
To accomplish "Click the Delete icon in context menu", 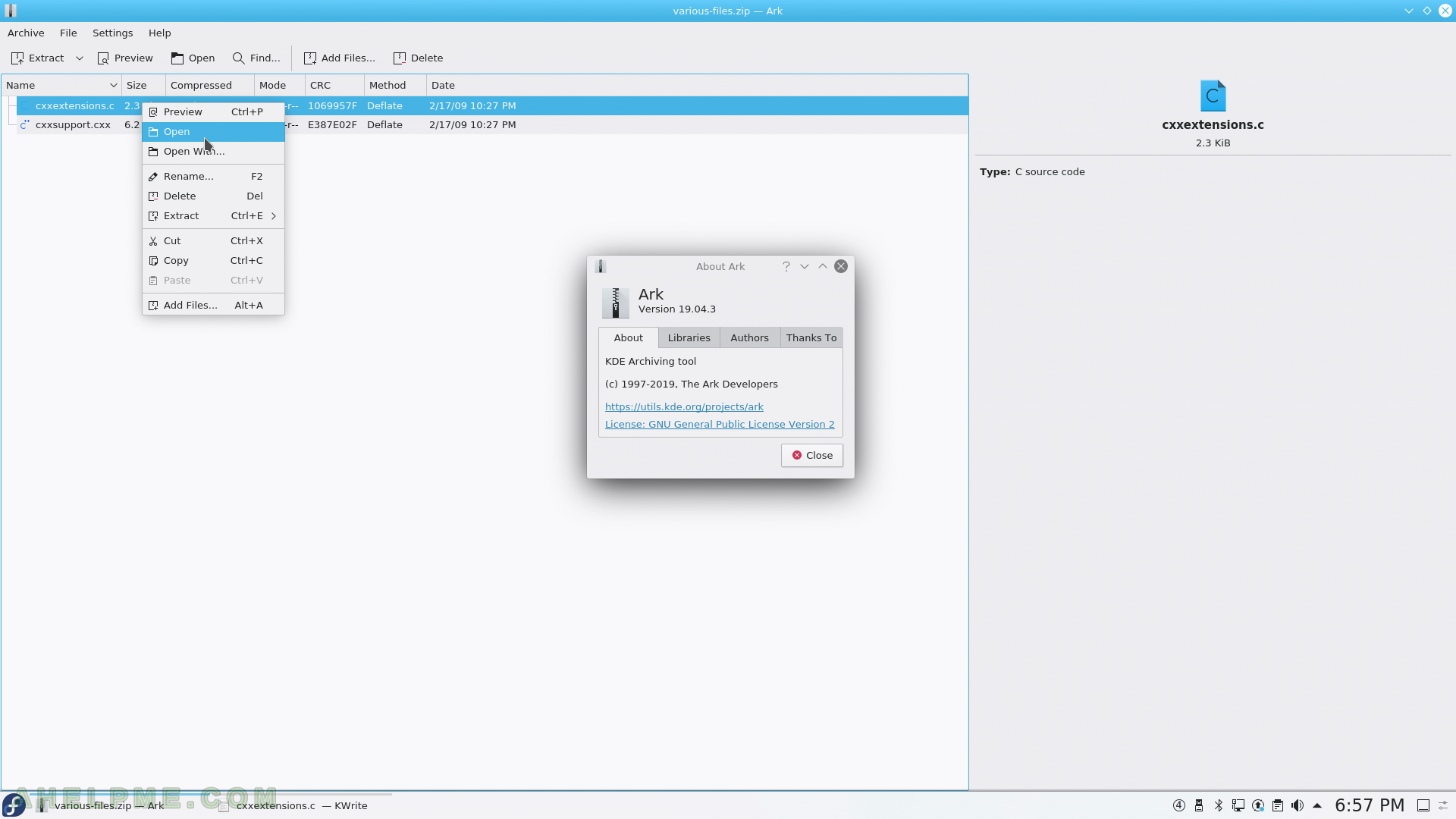I will pyautogui.click(x=153, y=196).
